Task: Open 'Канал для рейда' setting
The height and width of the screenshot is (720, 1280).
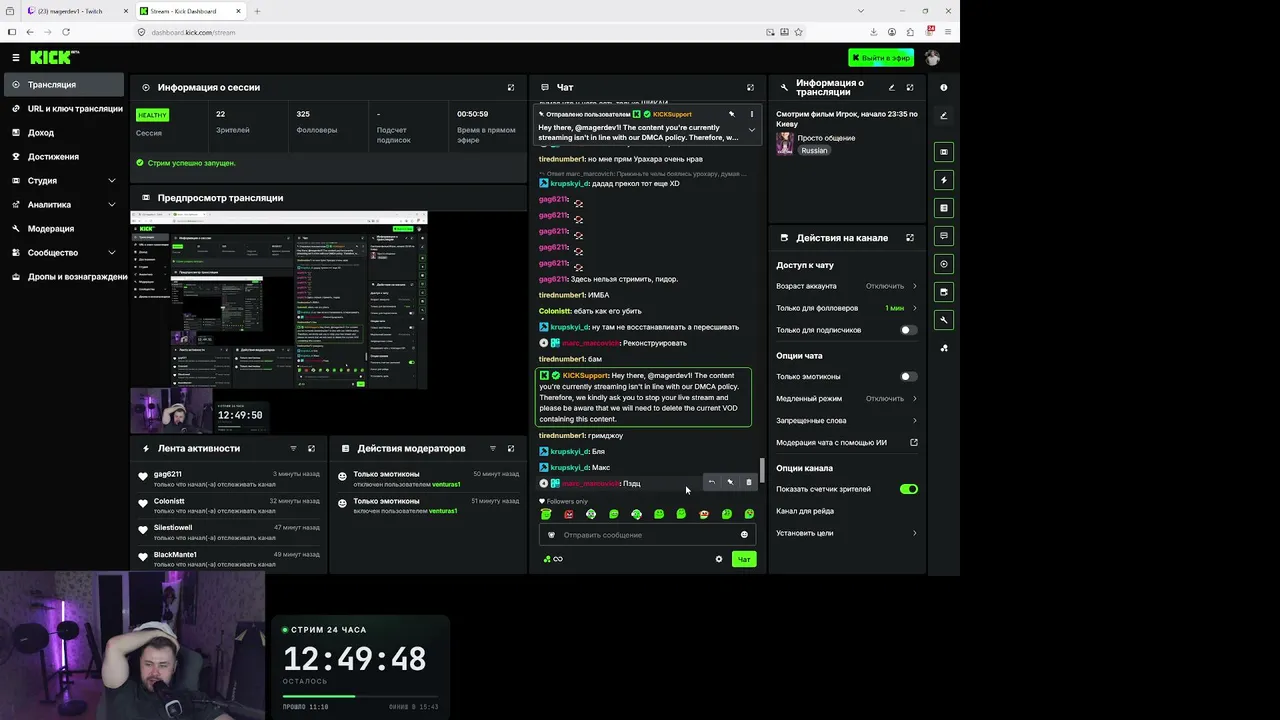Action: pyautogui.click(x=847, y=511)
